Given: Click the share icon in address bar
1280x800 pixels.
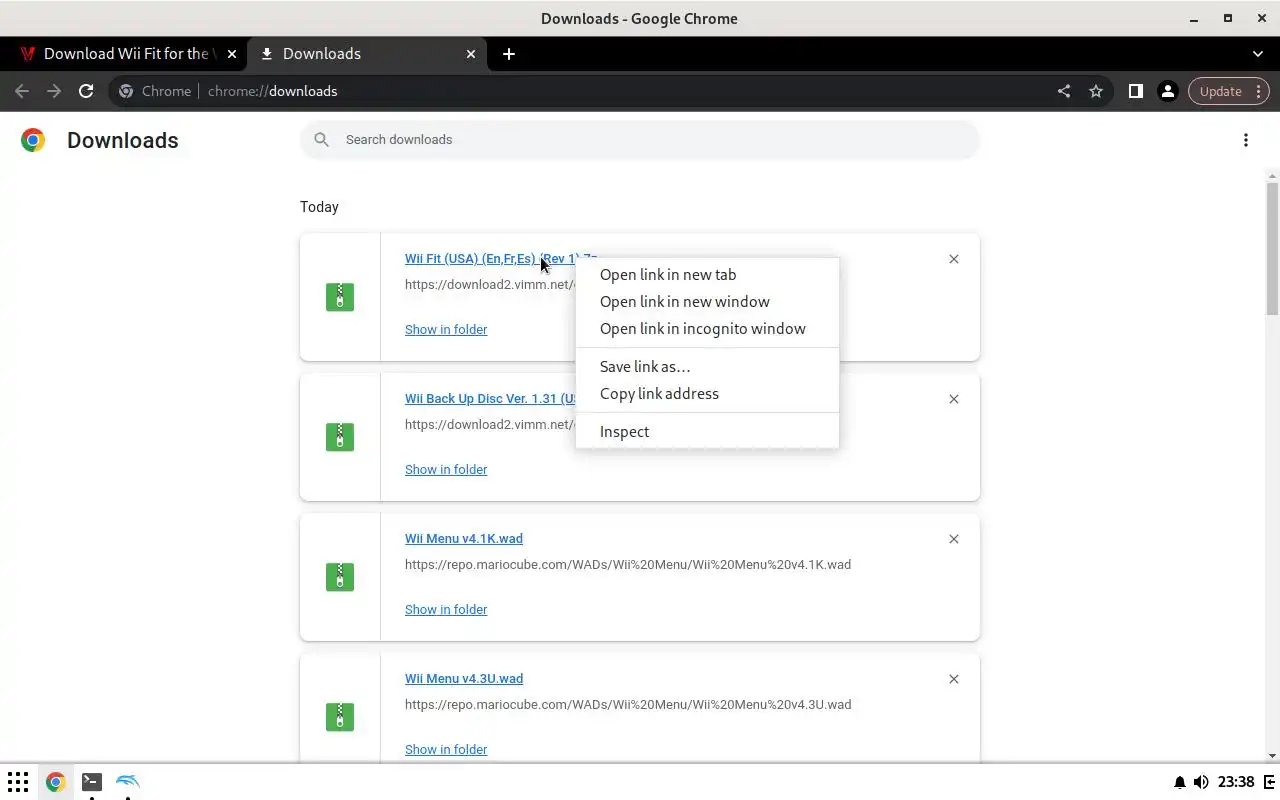Looking at the screenshot, I should coord(1064,91).
